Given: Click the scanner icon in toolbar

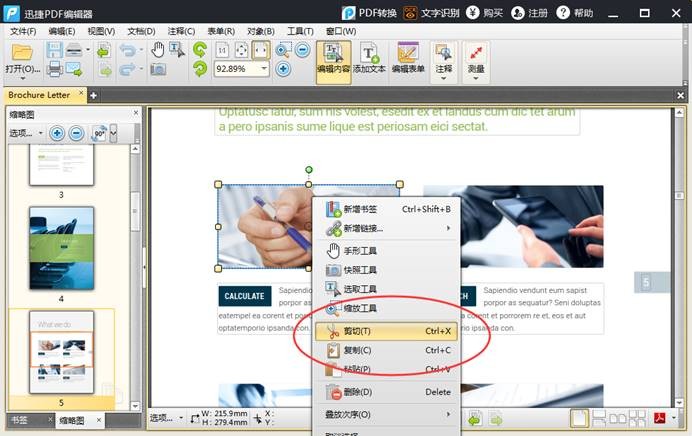Looking at the screenshot, I should 74,50.
